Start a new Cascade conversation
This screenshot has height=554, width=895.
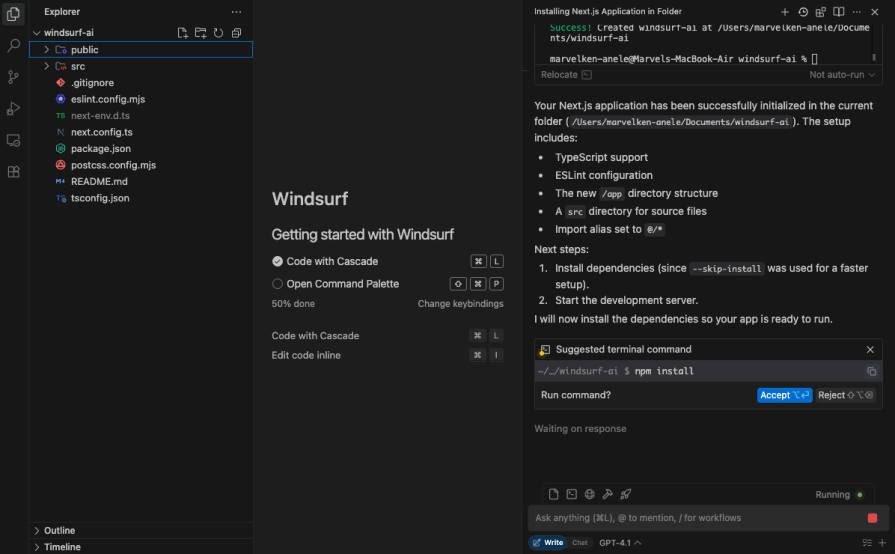pyautogui.click(x=785, y=11)
